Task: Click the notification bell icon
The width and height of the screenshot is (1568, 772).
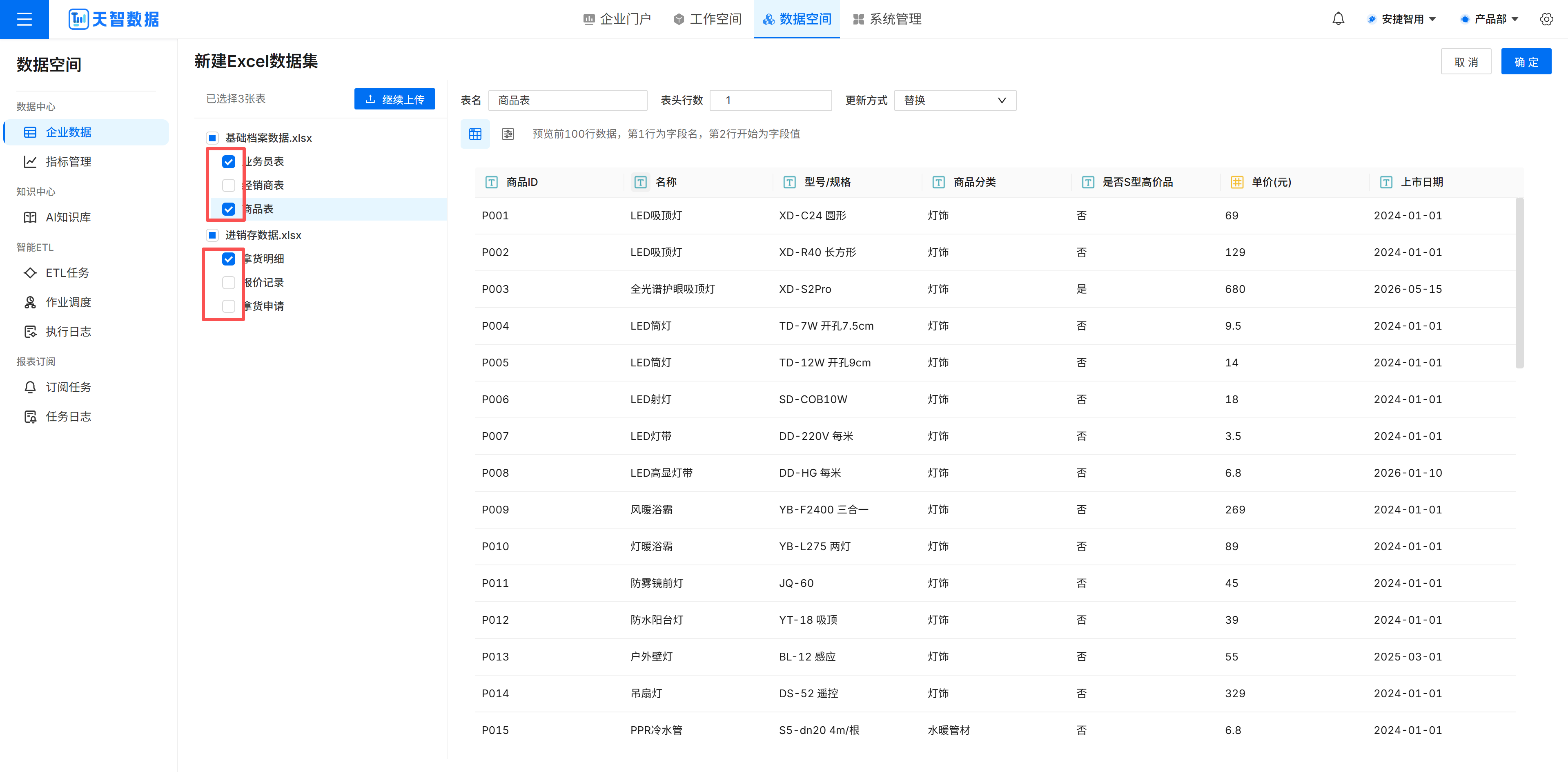Action: click(x=1338, y=19)
